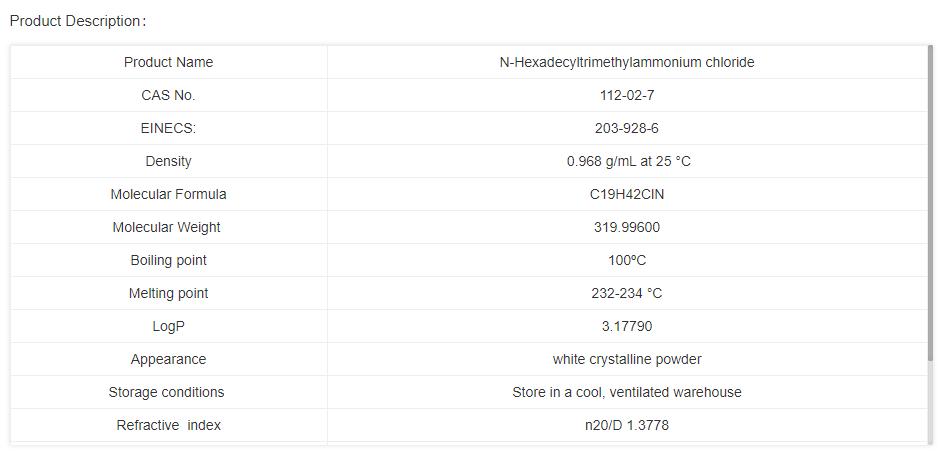
Task: Select the formula C19H42ClN
Action: coord(626,194)
